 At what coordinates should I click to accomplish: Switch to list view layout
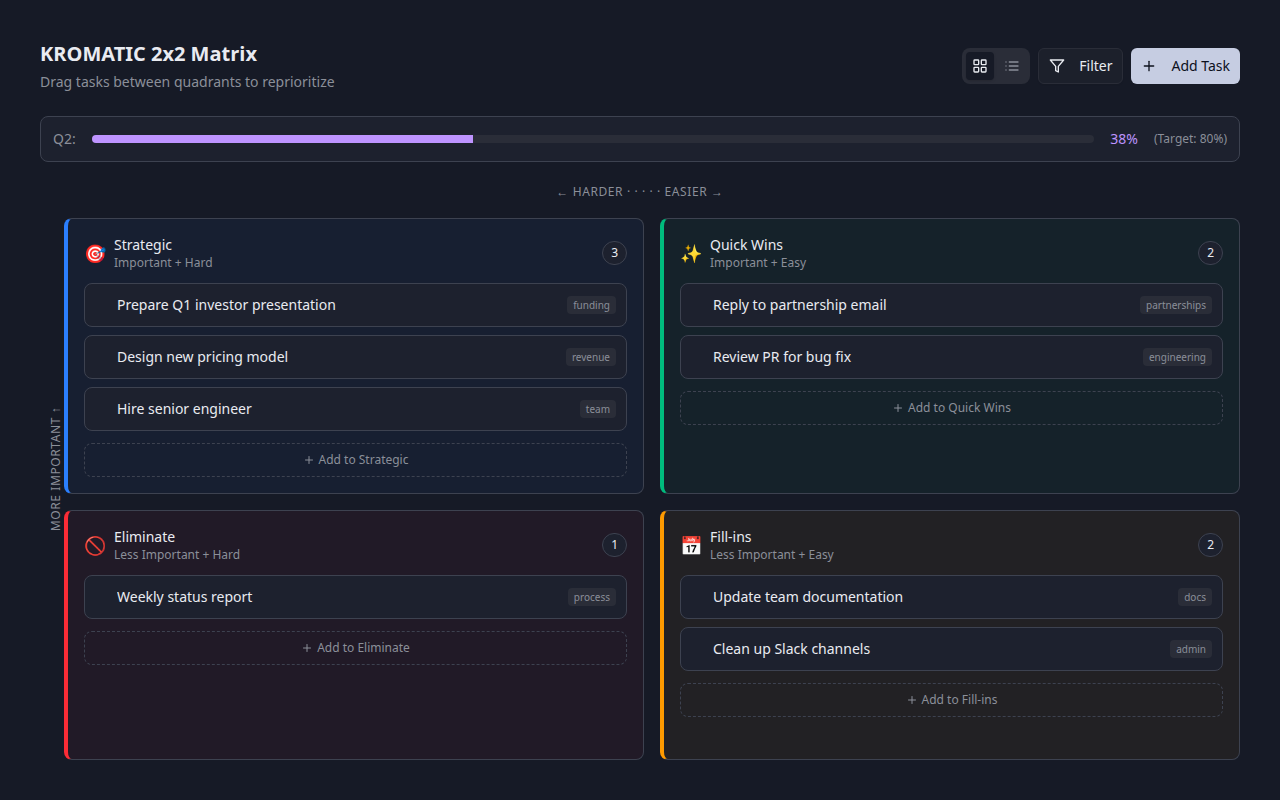click(x=1012, y=66)
